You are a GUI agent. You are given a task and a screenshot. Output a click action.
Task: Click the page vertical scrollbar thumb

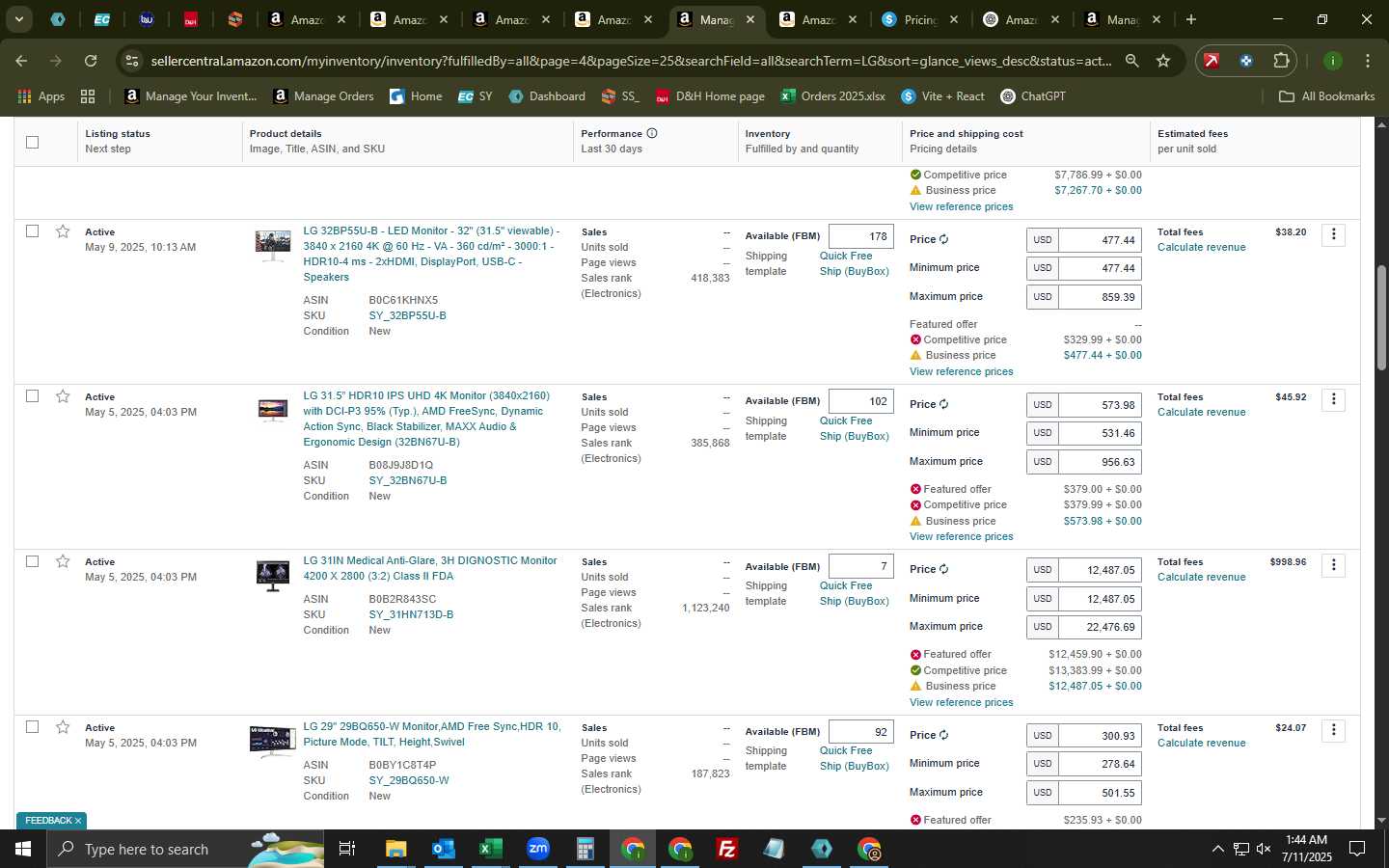coord(1381,318)
